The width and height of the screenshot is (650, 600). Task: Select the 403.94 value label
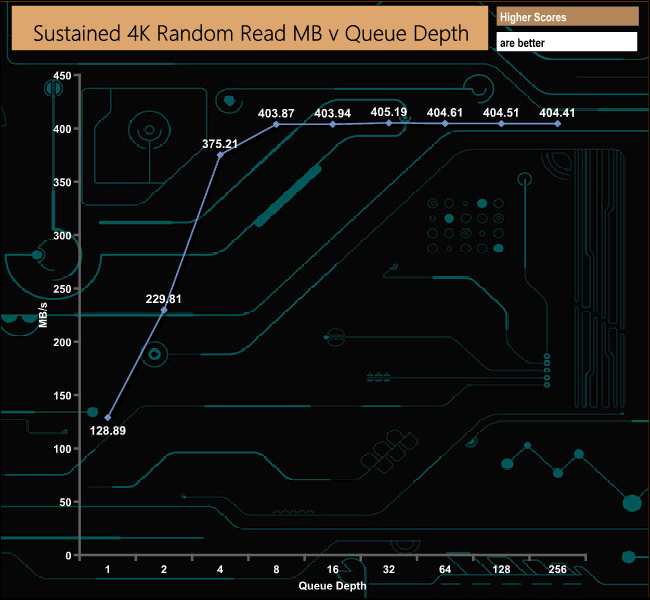pyautogui.click(x=333, y=113)
